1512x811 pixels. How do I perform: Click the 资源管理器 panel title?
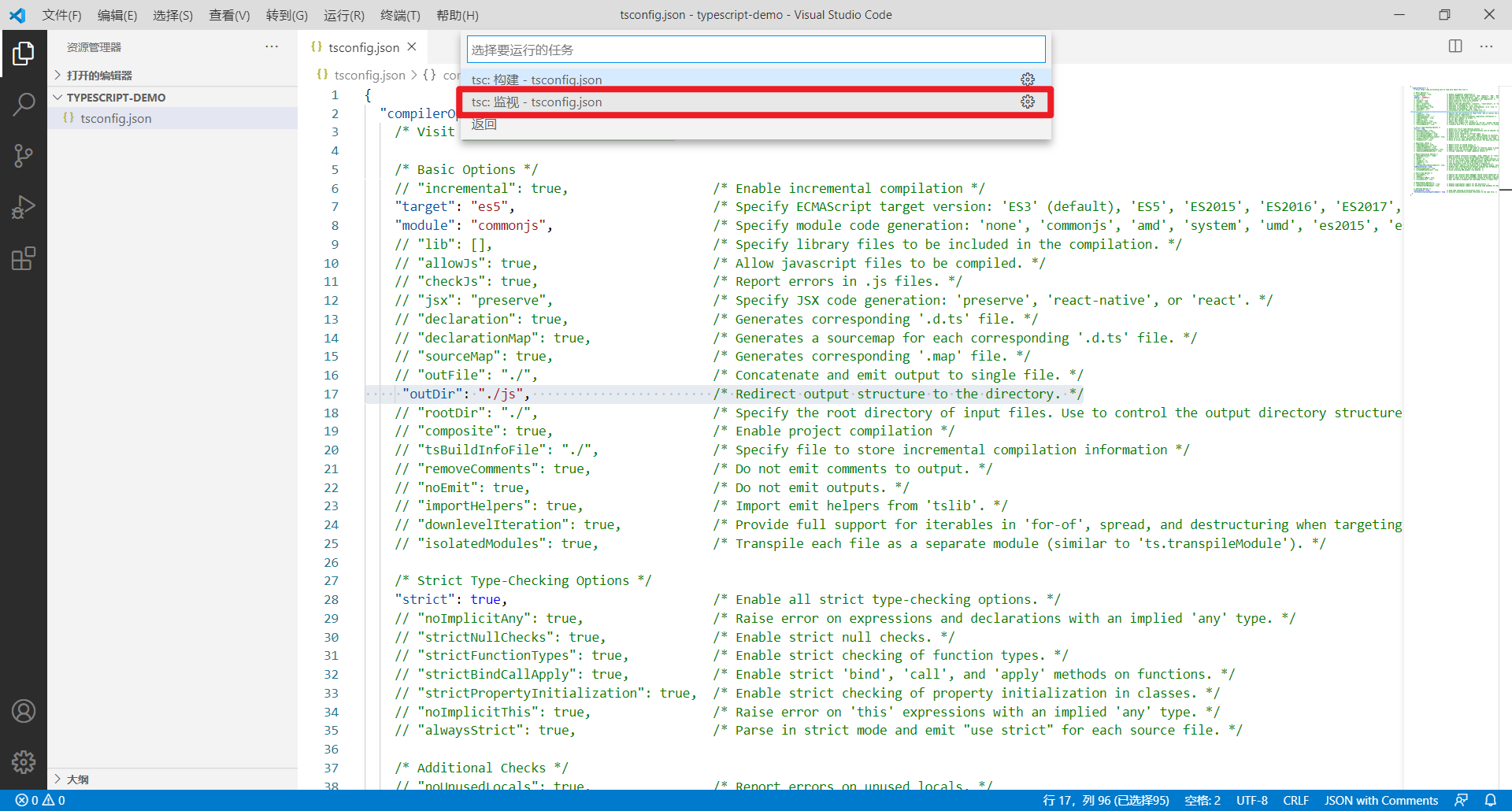[x=94, y=47]
